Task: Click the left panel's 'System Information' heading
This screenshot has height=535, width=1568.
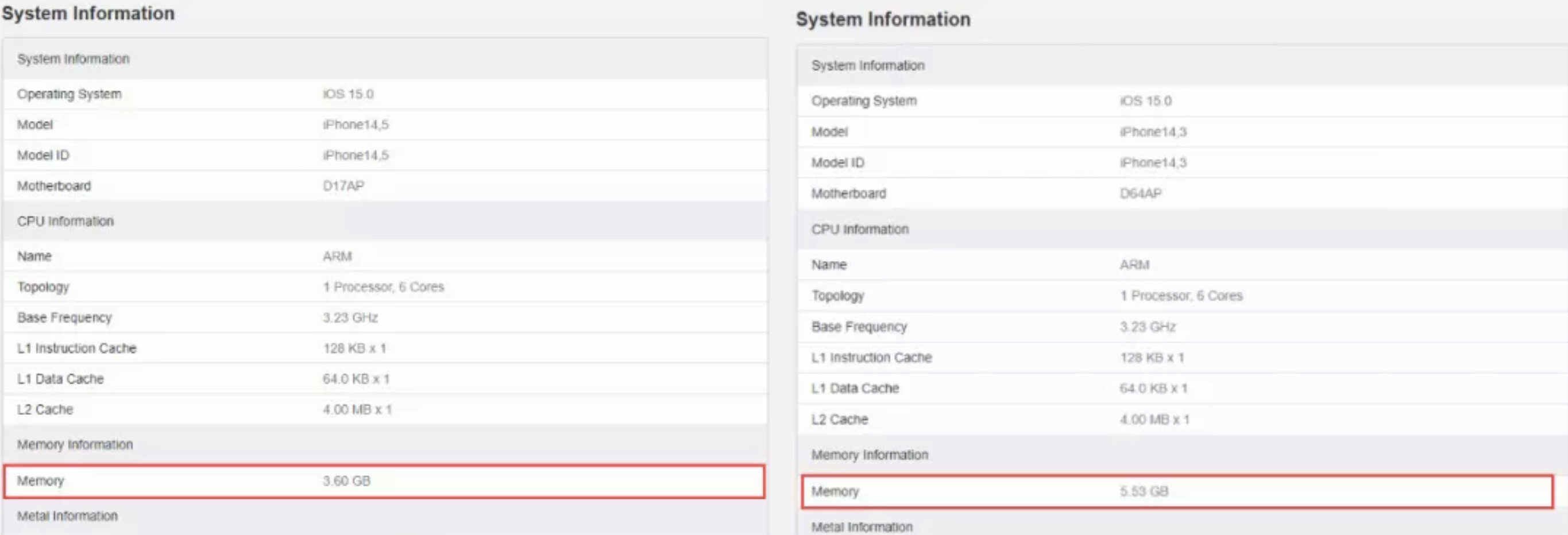Action: pos(88,13)
